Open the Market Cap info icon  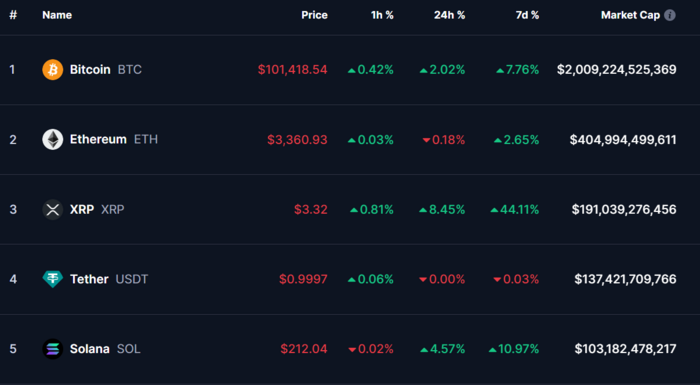(670, 15)
